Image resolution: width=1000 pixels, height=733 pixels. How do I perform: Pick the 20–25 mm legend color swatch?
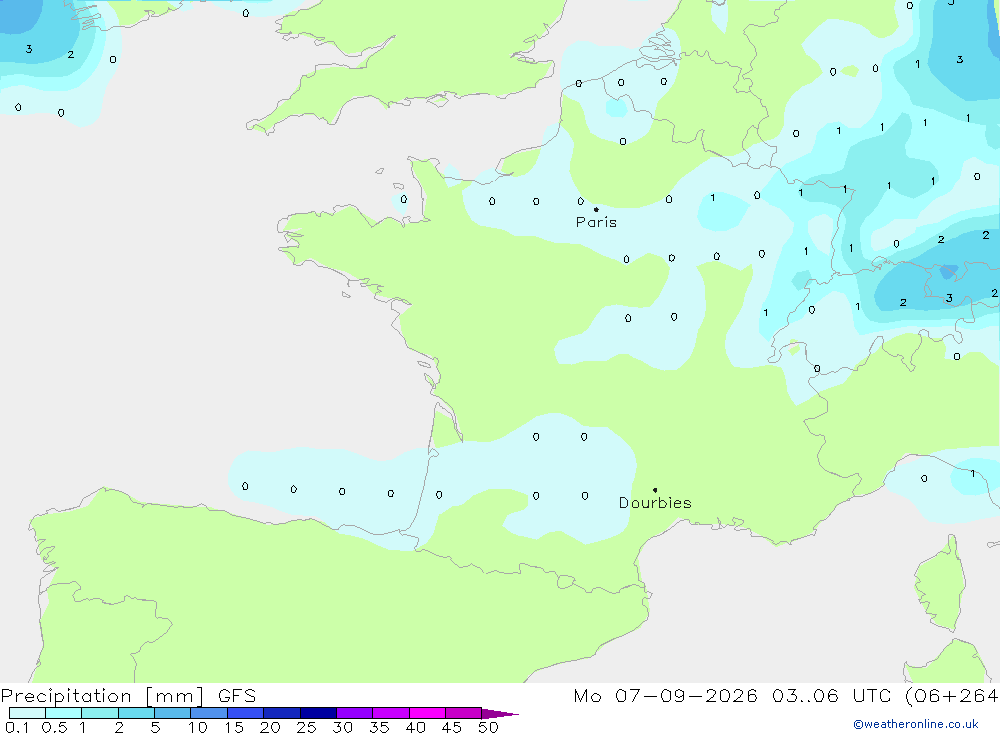[x=282, y=713]
